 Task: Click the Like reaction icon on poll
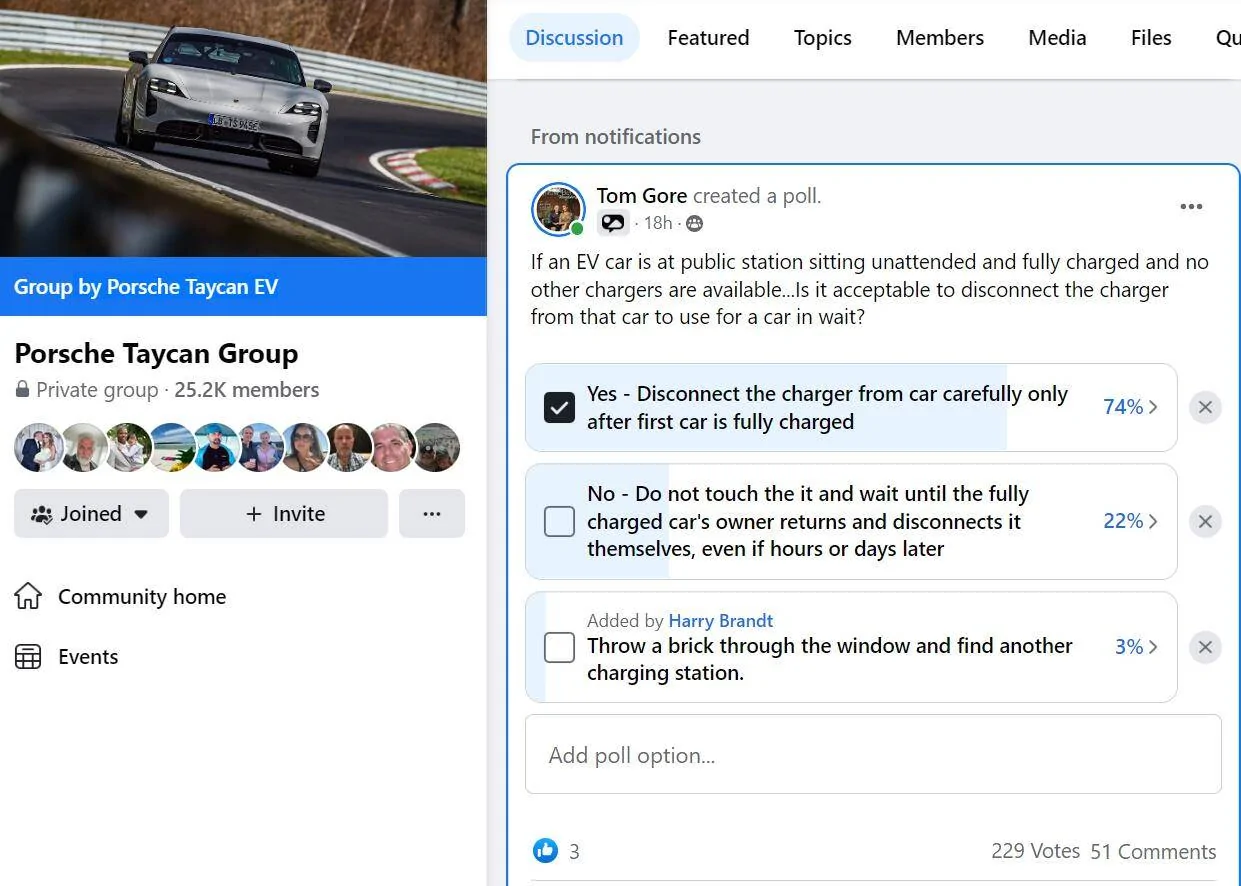(545, 851)
